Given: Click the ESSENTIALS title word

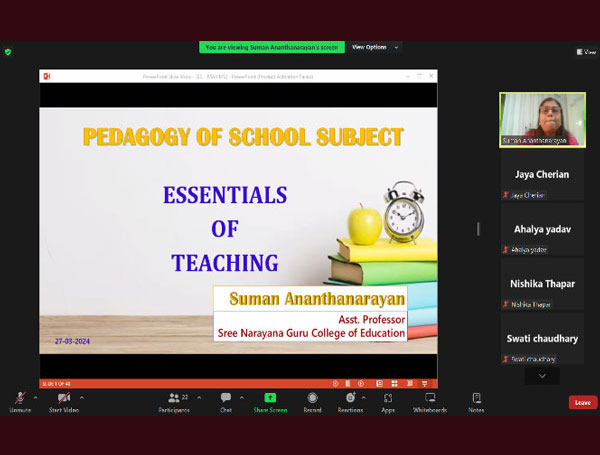Looking at the screenshot, I should [225, 195].
